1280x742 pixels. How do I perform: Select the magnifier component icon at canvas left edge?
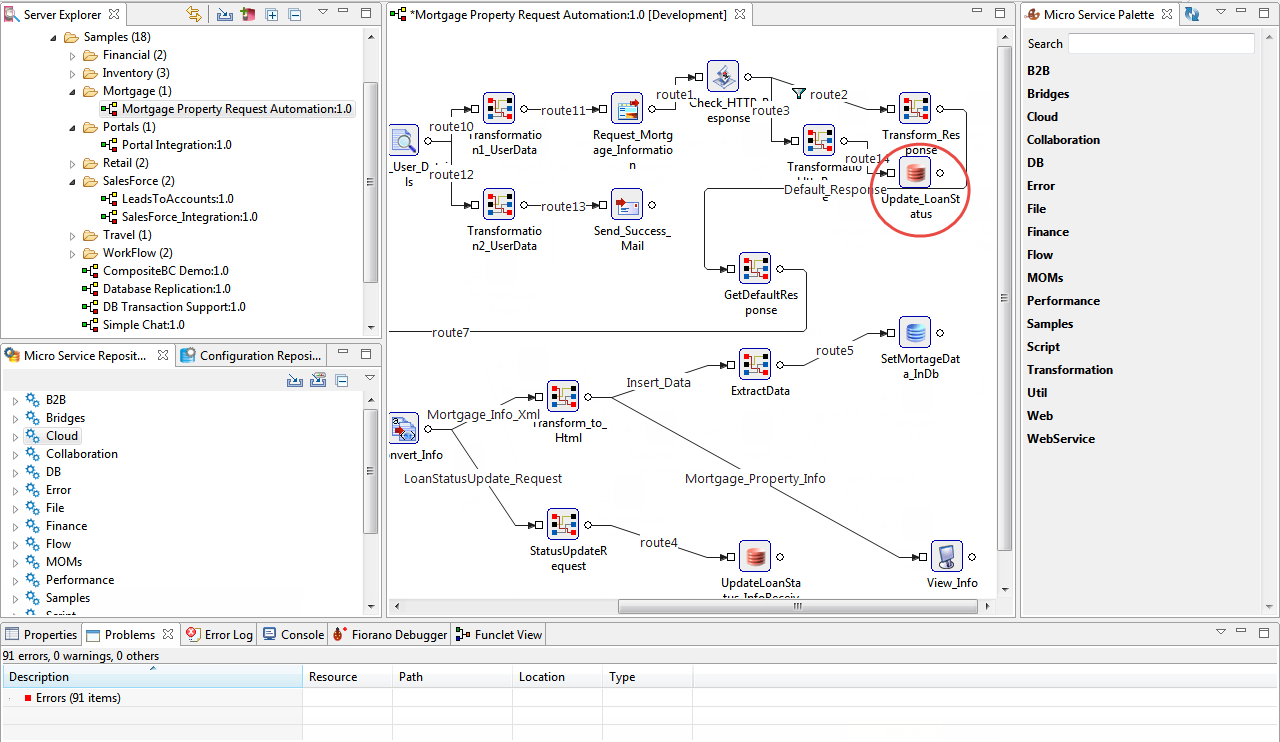coord(403,140)
